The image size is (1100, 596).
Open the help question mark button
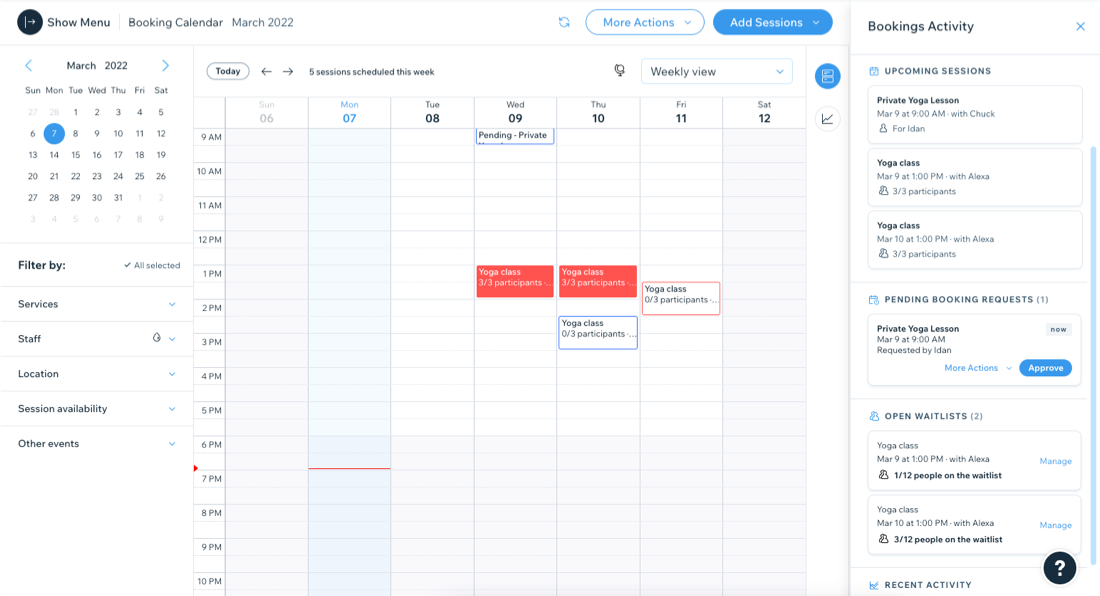(x=1059, y=567)
